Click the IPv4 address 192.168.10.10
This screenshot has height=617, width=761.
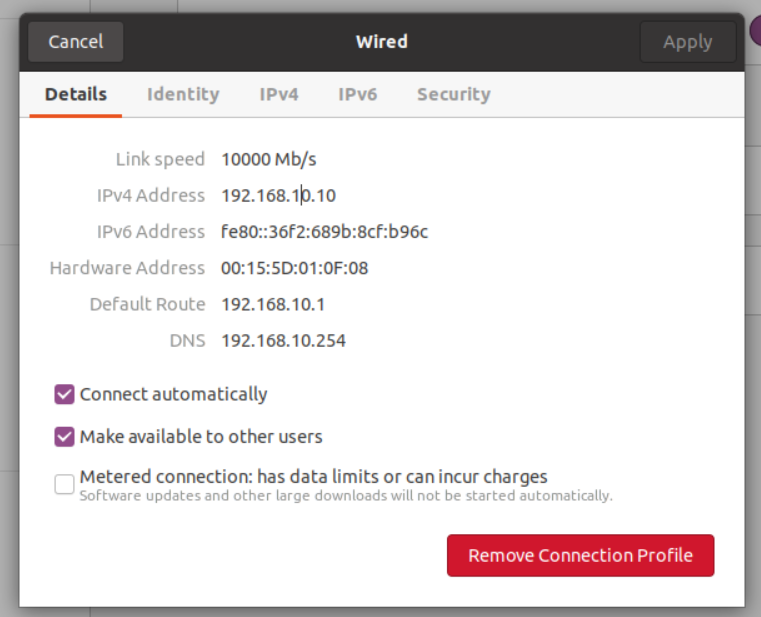pos(278,195)
